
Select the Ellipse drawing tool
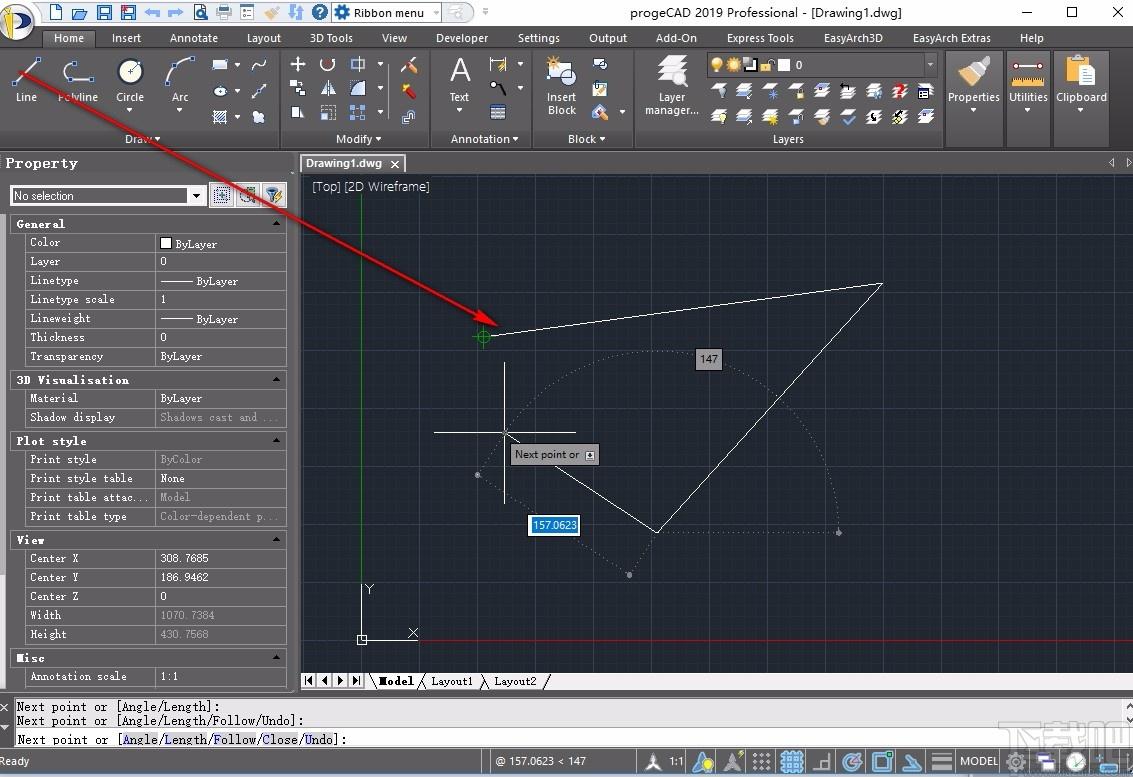(220, 91)
